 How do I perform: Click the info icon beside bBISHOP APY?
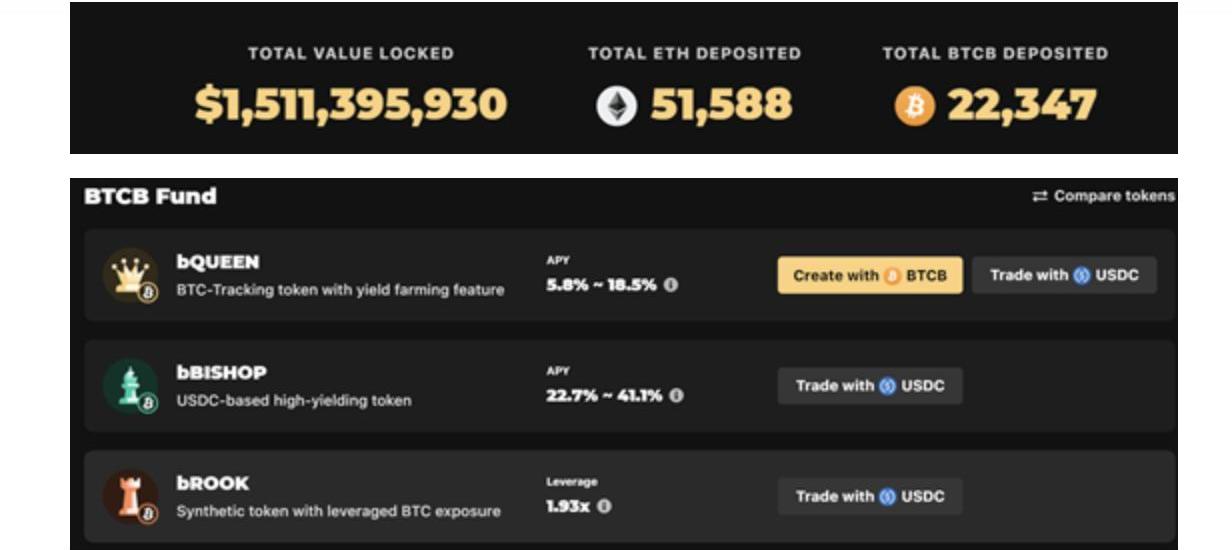pyautogui.click(x=677, y=396)
